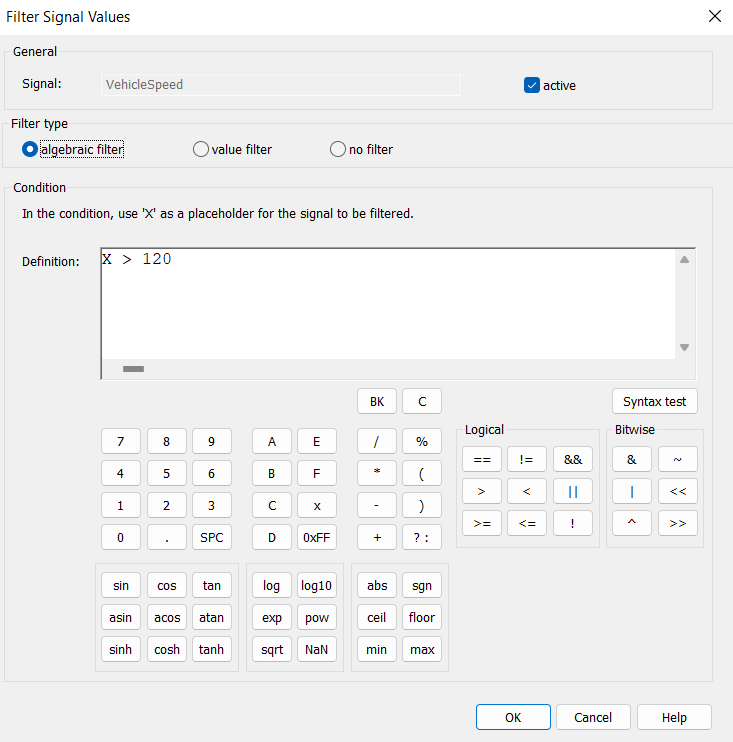Insert hex digit D
The image size is (733, 742).
pos(272,537)
